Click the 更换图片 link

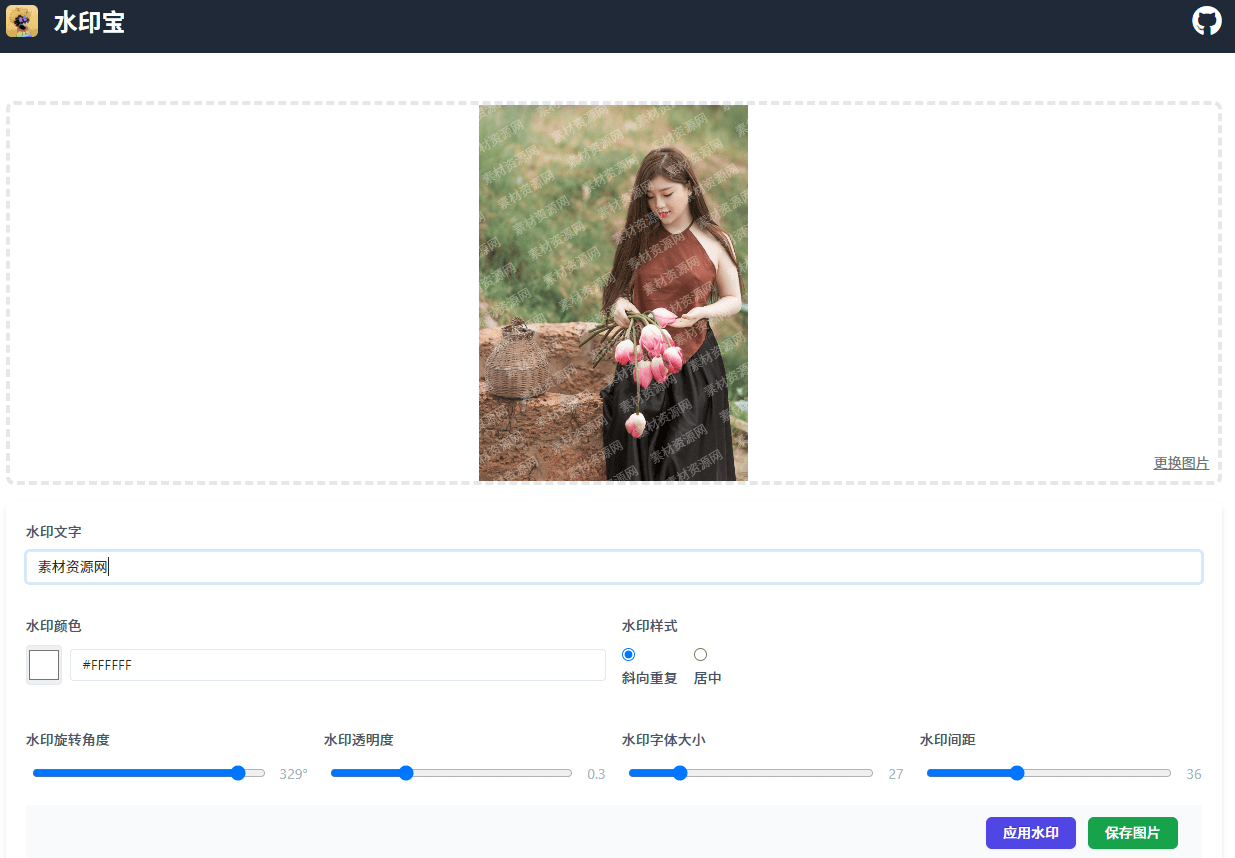(x=1181, y=463)
